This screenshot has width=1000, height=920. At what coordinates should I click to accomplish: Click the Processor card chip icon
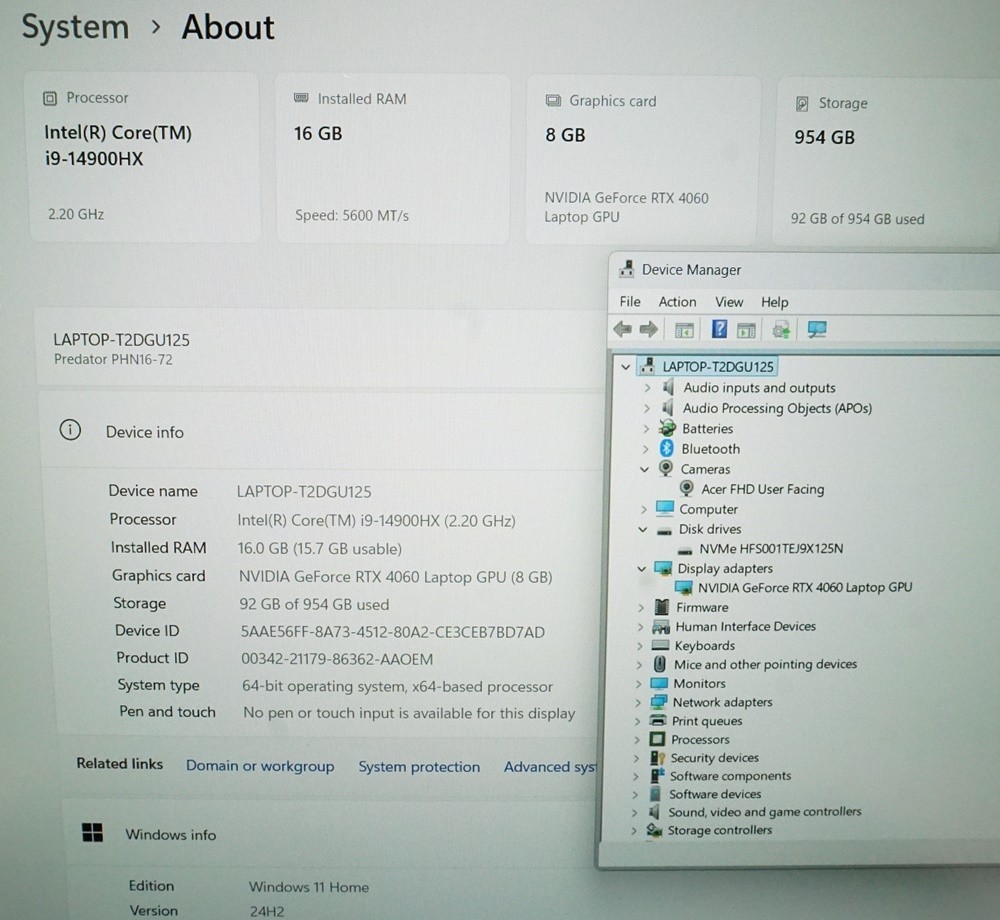(50, 98)
